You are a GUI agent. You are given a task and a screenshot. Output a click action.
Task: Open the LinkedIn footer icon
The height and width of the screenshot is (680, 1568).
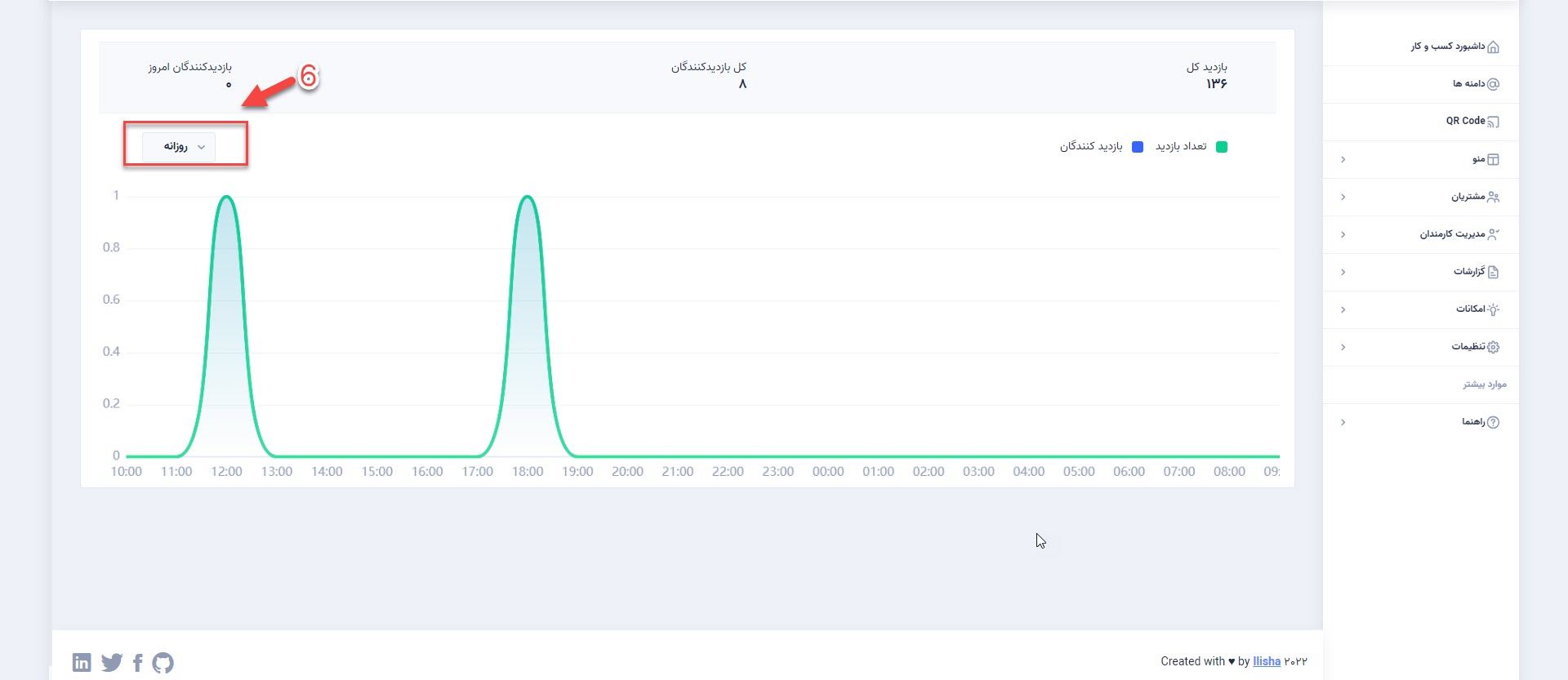tap(82, 662)
